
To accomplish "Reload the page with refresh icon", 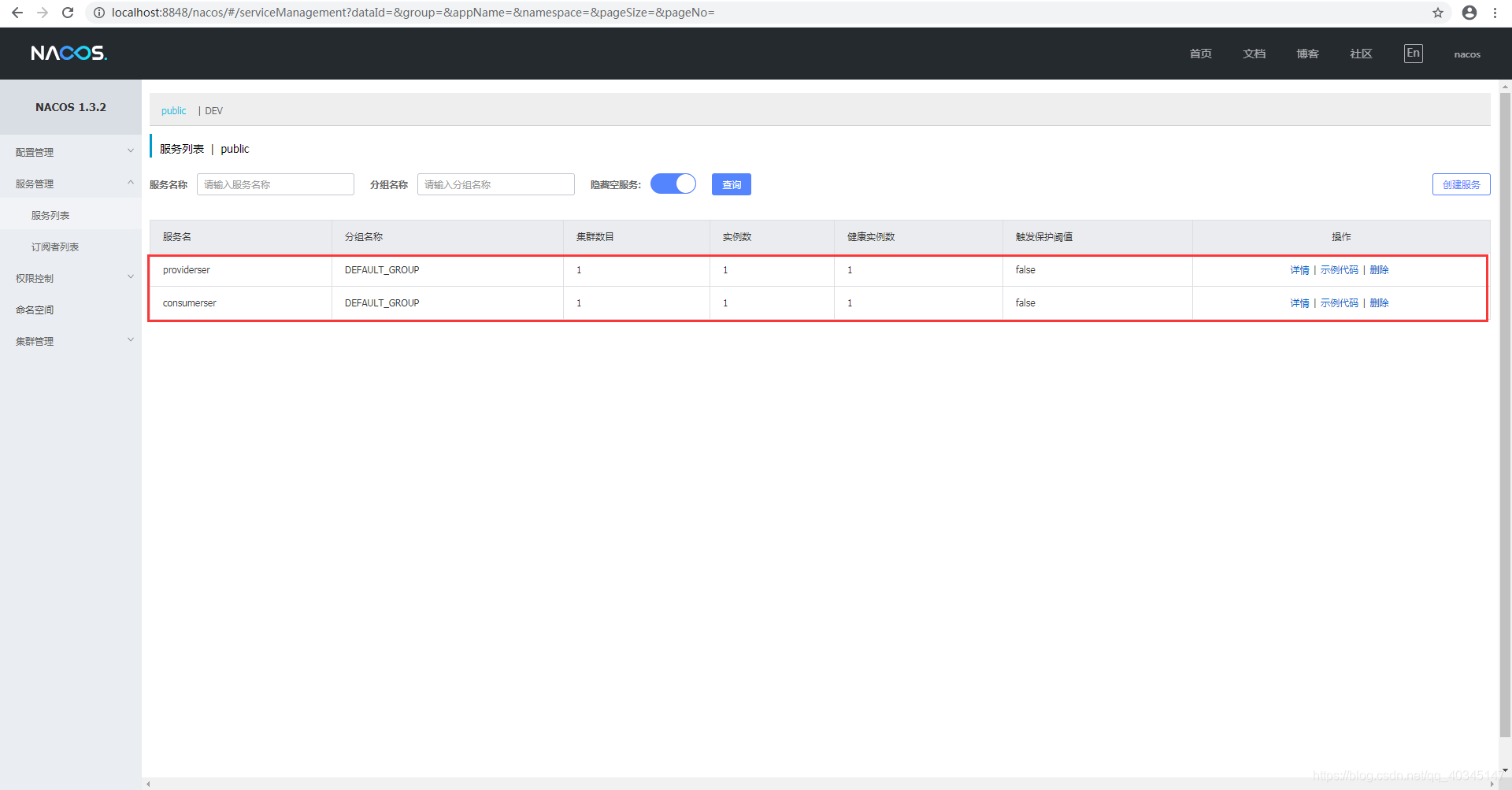I will [x=68, y=13].
